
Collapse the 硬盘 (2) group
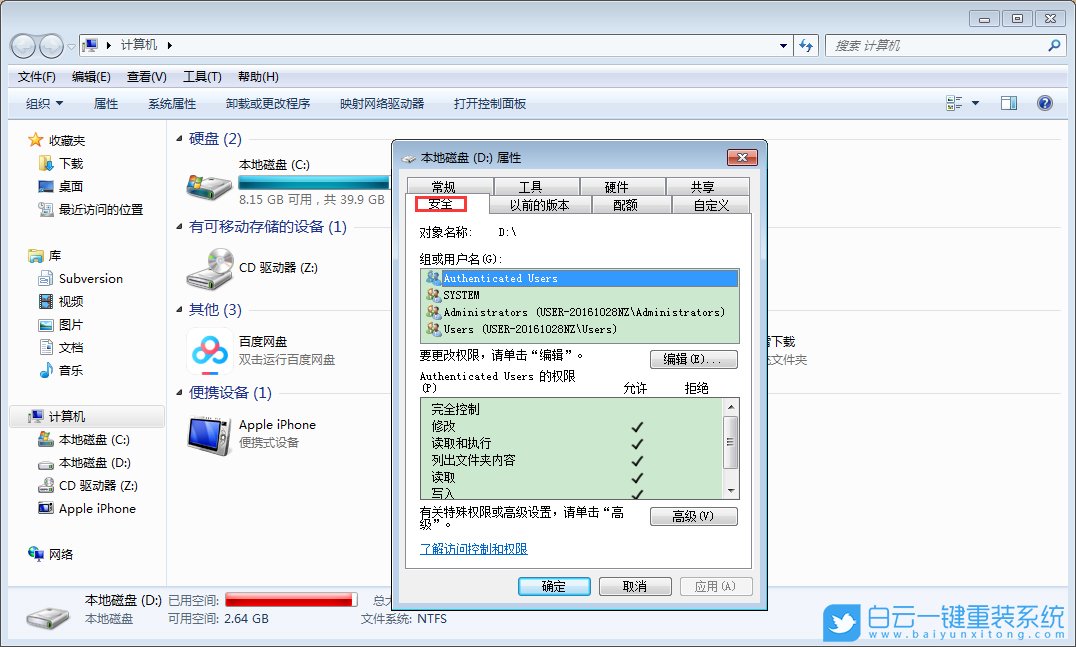point(183,139)
